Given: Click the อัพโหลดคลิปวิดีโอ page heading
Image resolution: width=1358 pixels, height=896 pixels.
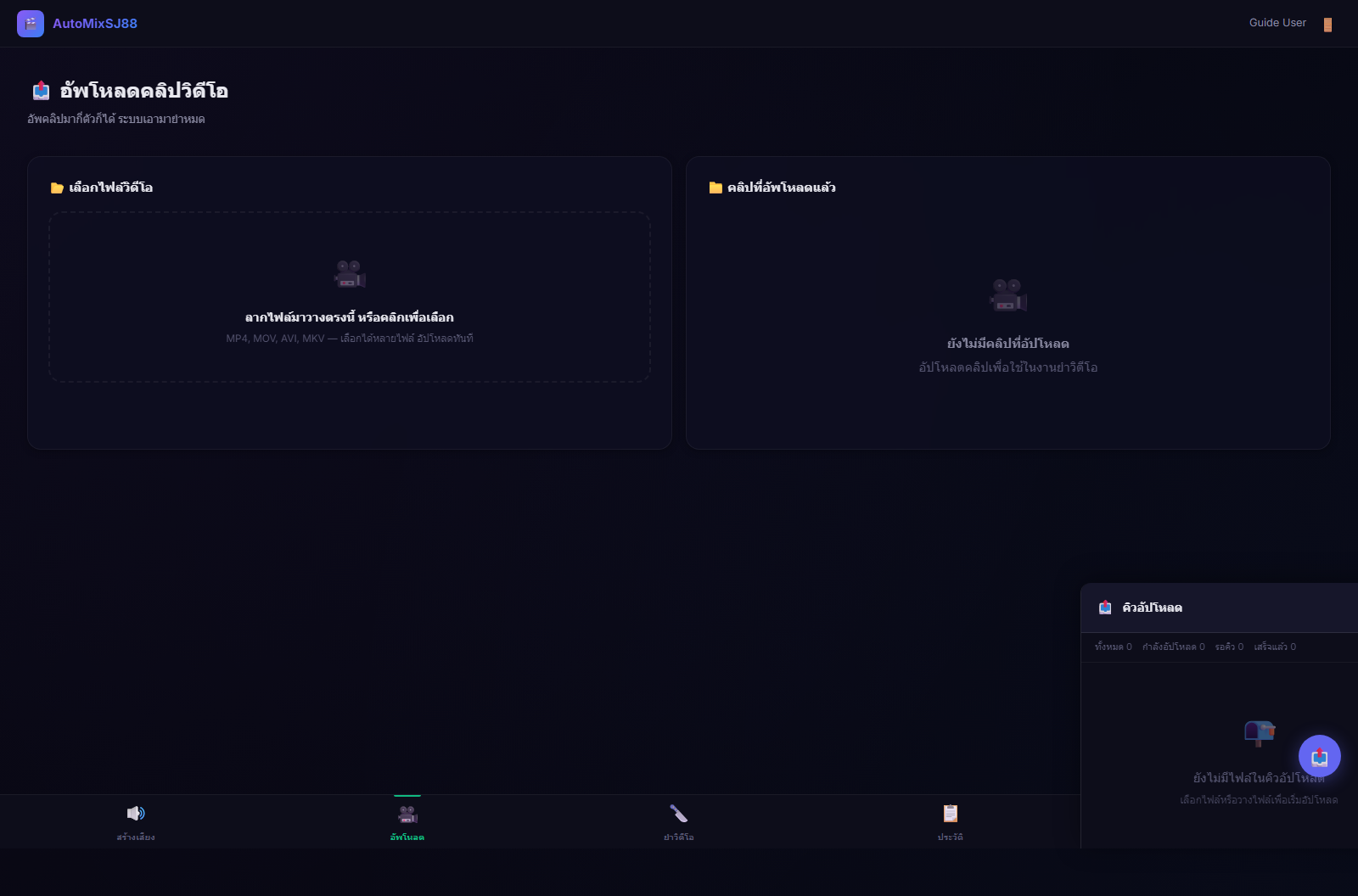Looking at the screenshot, I should click(143, 91).
